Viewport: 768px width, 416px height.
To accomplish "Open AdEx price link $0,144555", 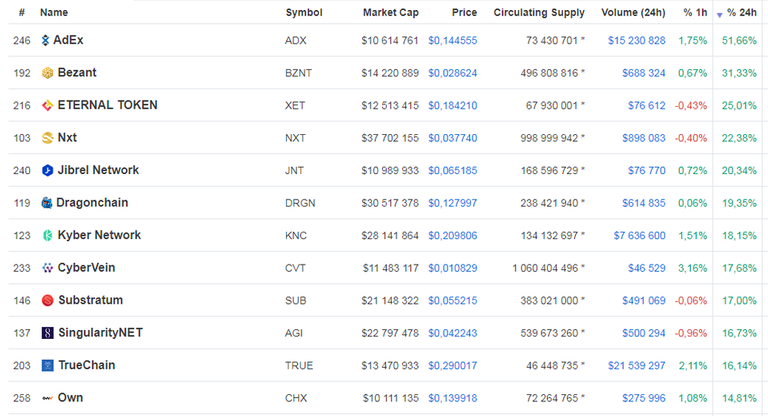I will coord(453,41).
